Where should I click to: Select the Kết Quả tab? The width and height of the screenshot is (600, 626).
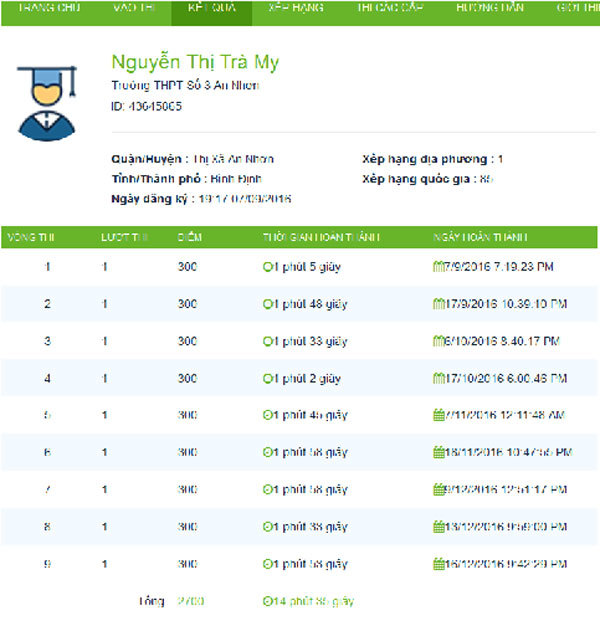(x=203, y=8)
